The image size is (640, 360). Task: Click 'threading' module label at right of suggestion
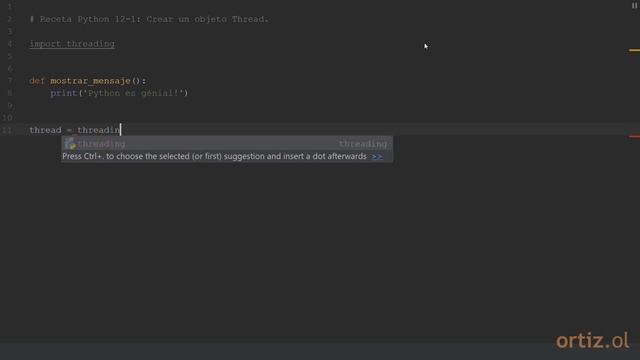[x=362, y=144]
